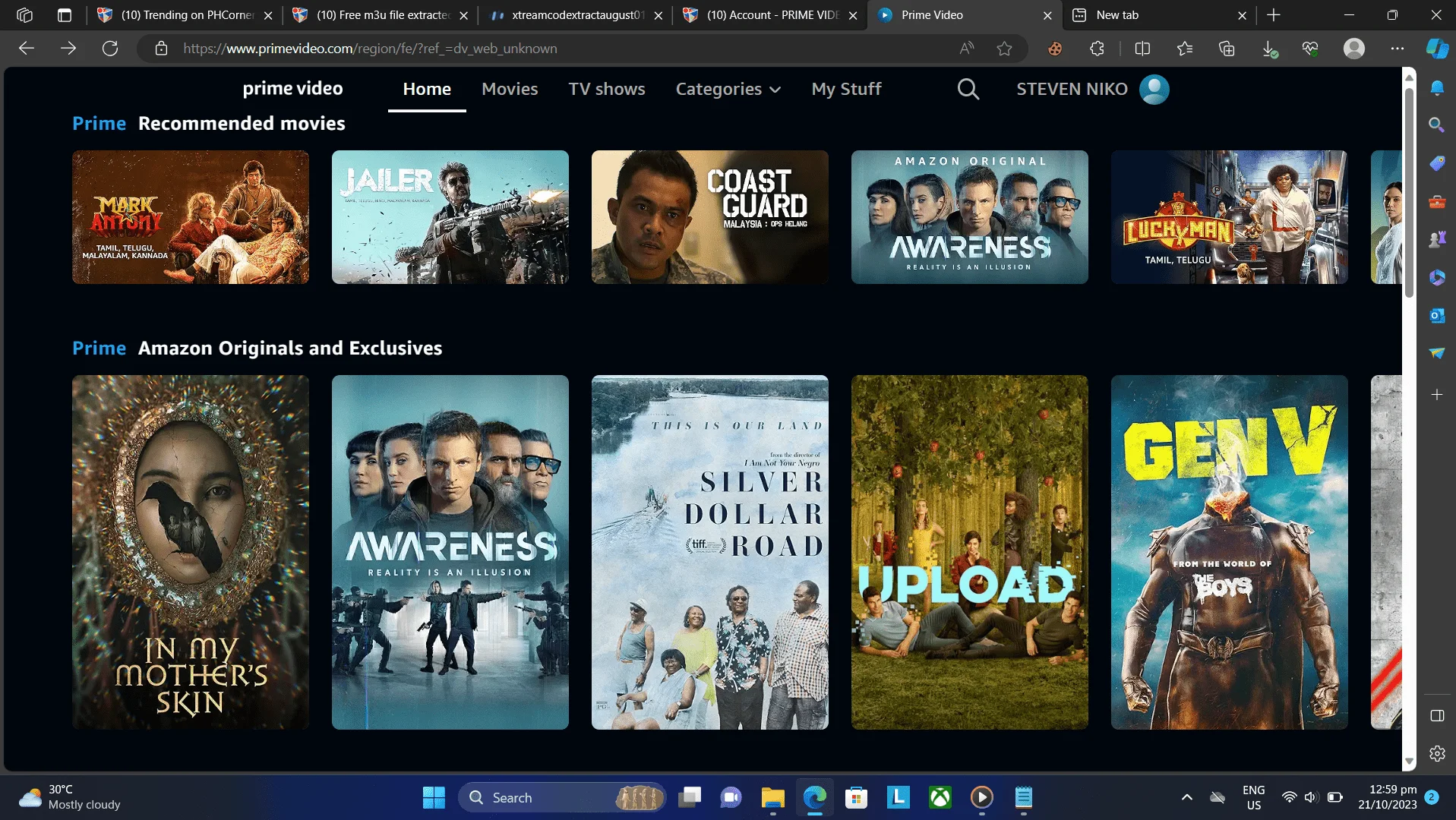Click the page vertical scrollbar
This screenshot has width=1456, height=820.
tap(1409, 194)
